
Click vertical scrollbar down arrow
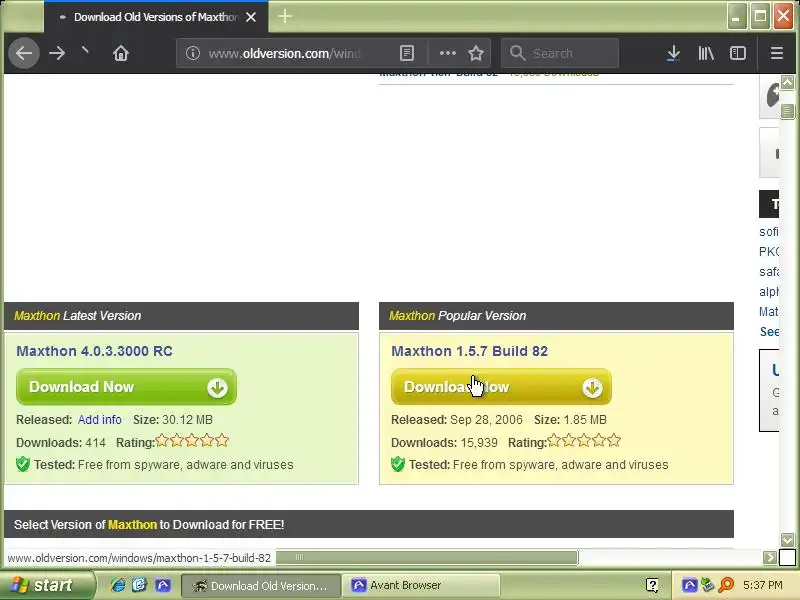click(787, 540)
